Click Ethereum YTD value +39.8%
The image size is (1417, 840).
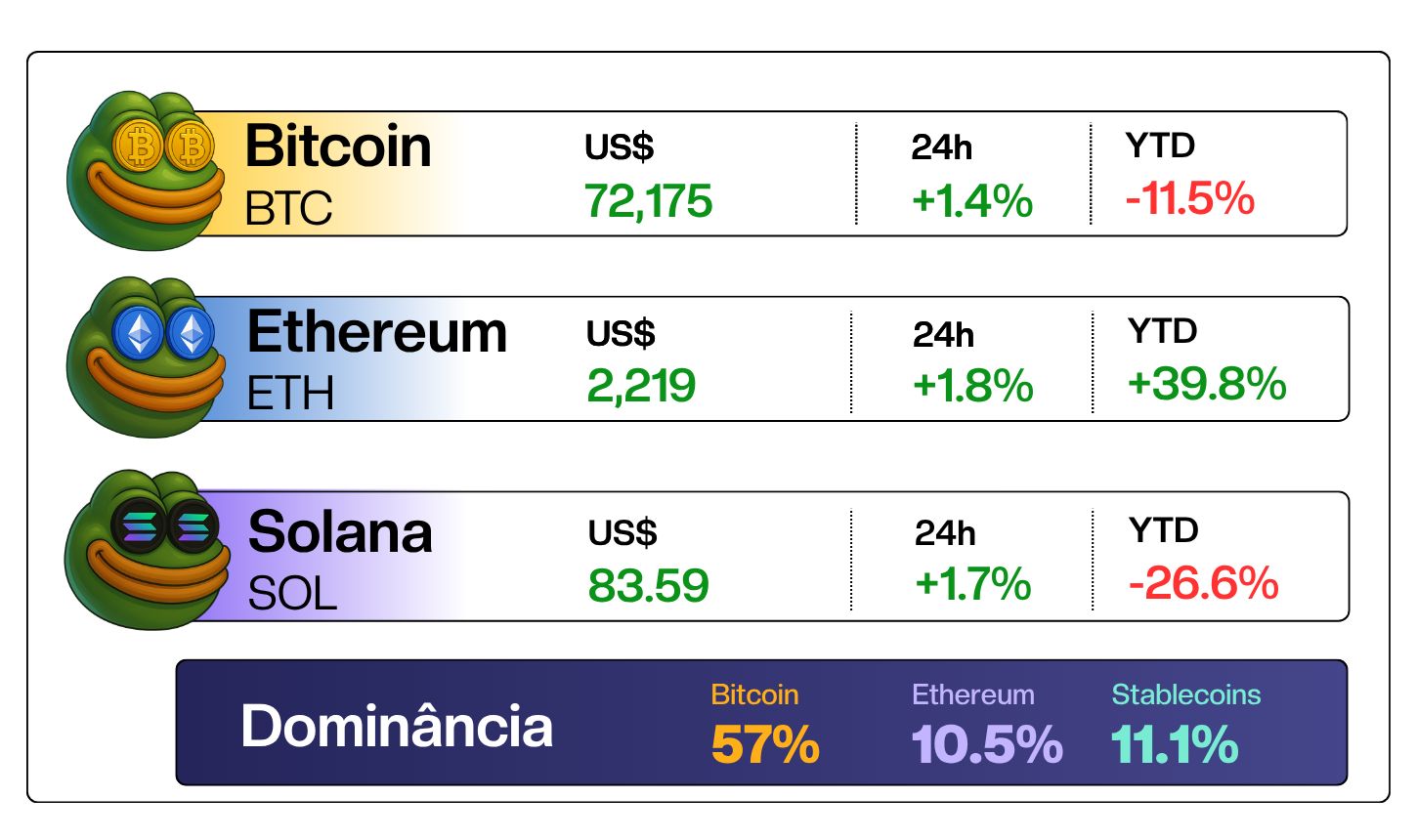click(1207, 383)
